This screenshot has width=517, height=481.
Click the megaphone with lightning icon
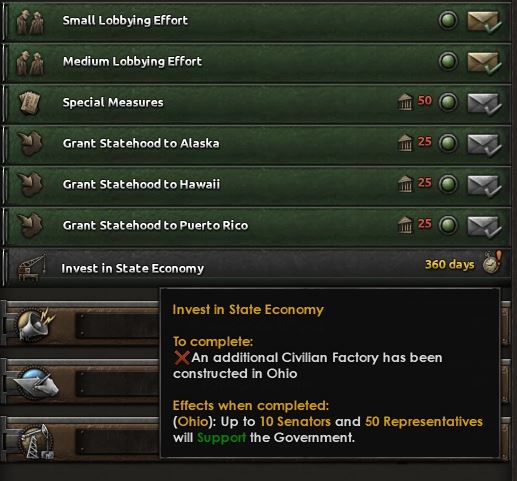coord(36,325)
